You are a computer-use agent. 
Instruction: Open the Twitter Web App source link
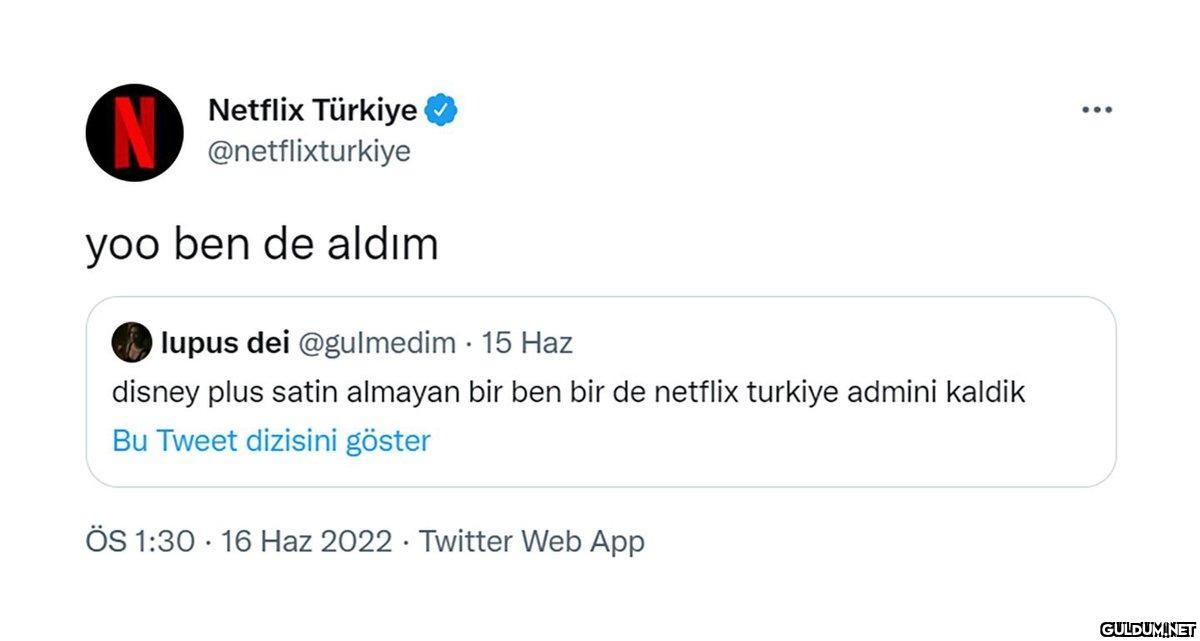click(532, 542)
